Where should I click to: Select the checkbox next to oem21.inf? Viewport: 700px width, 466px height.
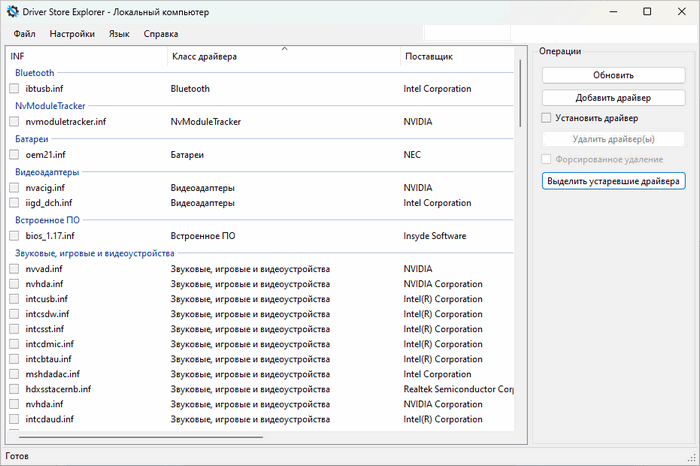tap(14, 155)
